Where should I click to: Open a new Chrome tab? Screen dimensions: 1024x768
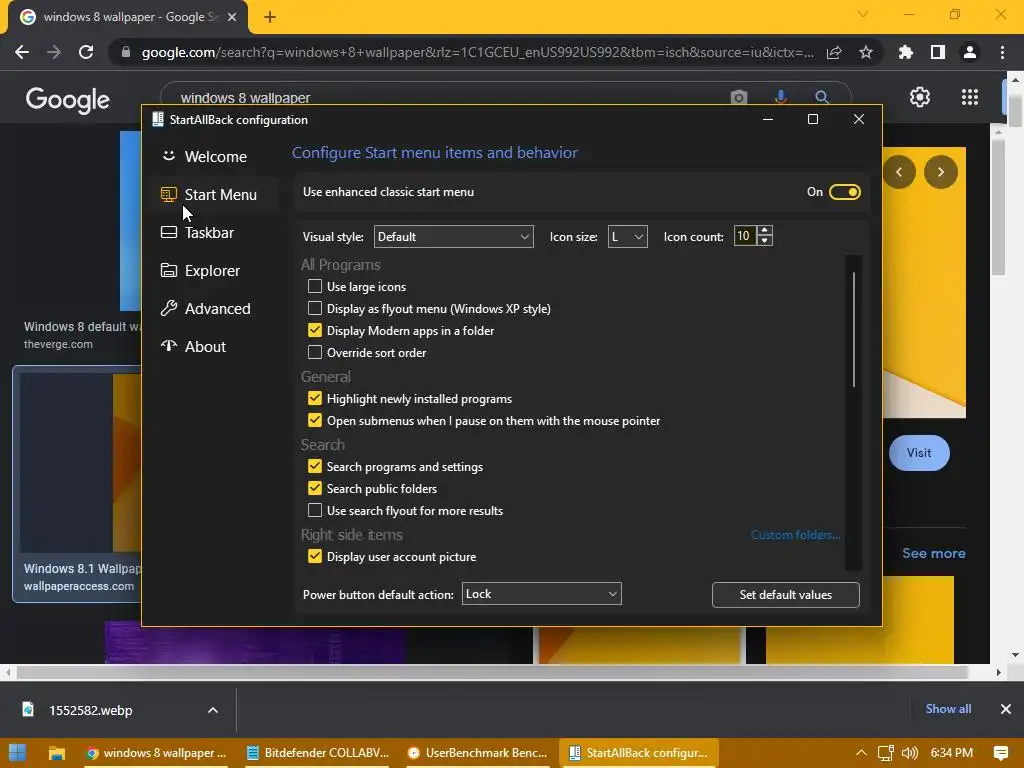tap(270, 17)
